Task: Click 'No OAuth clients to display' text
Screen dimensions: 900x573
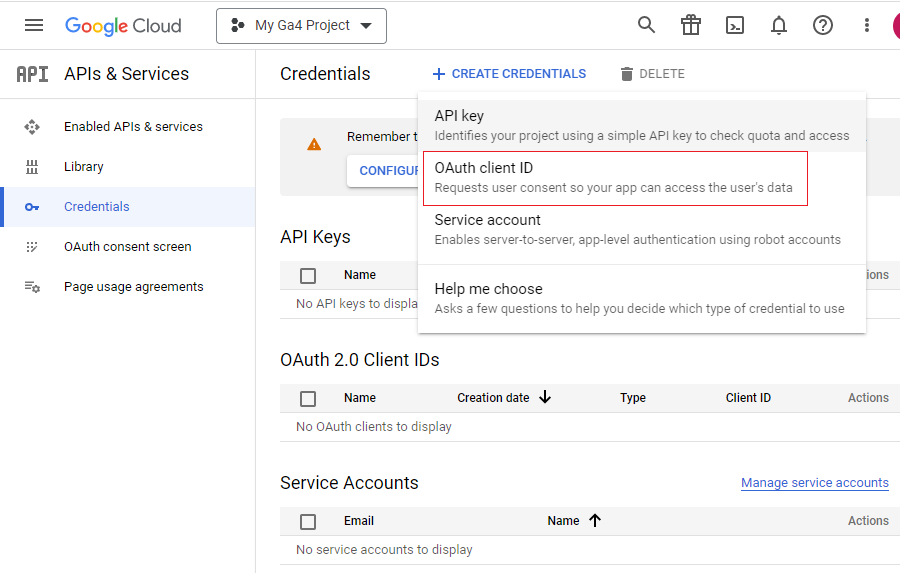Action: tap(374, 427)
